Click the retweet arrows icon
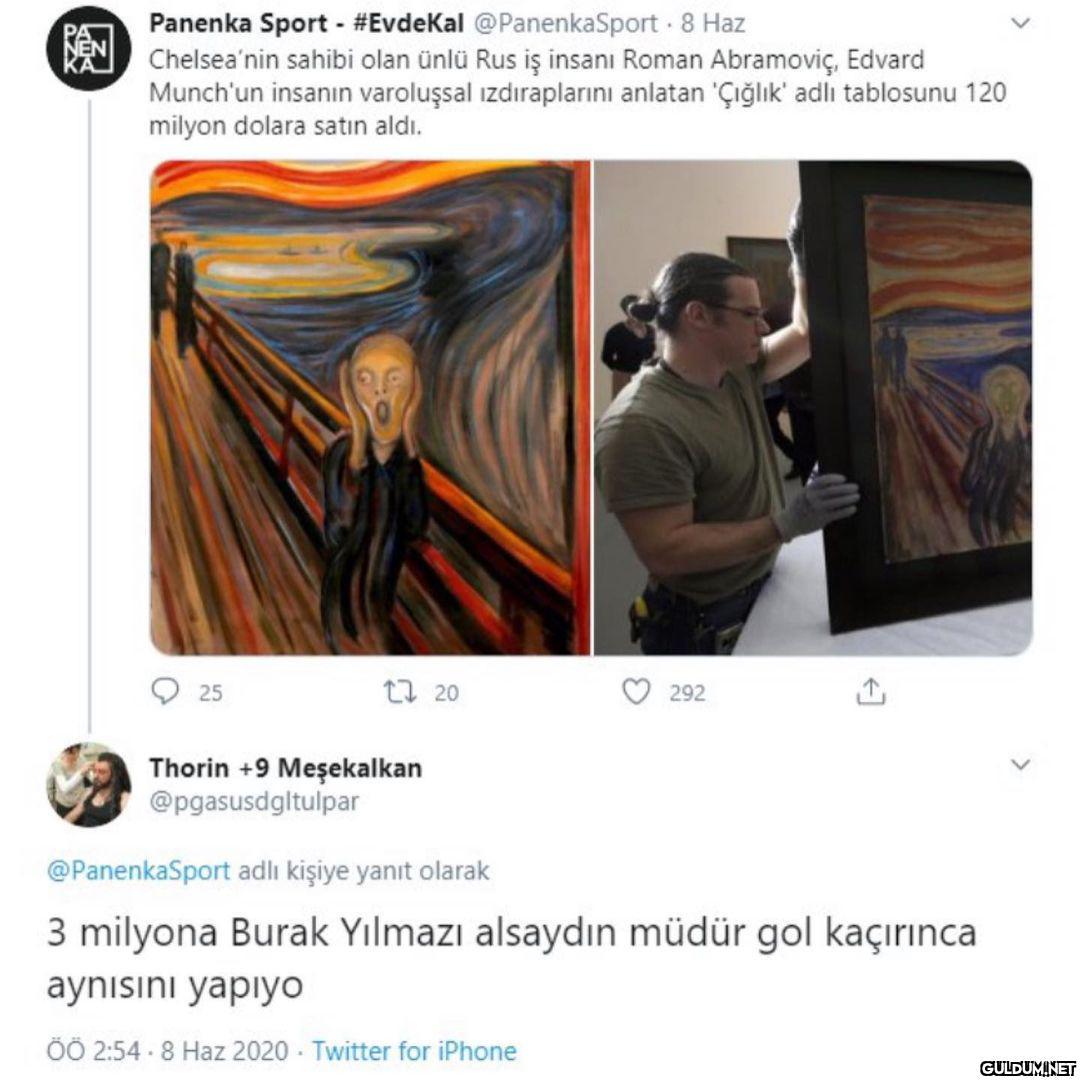 (x=399, y=691)
